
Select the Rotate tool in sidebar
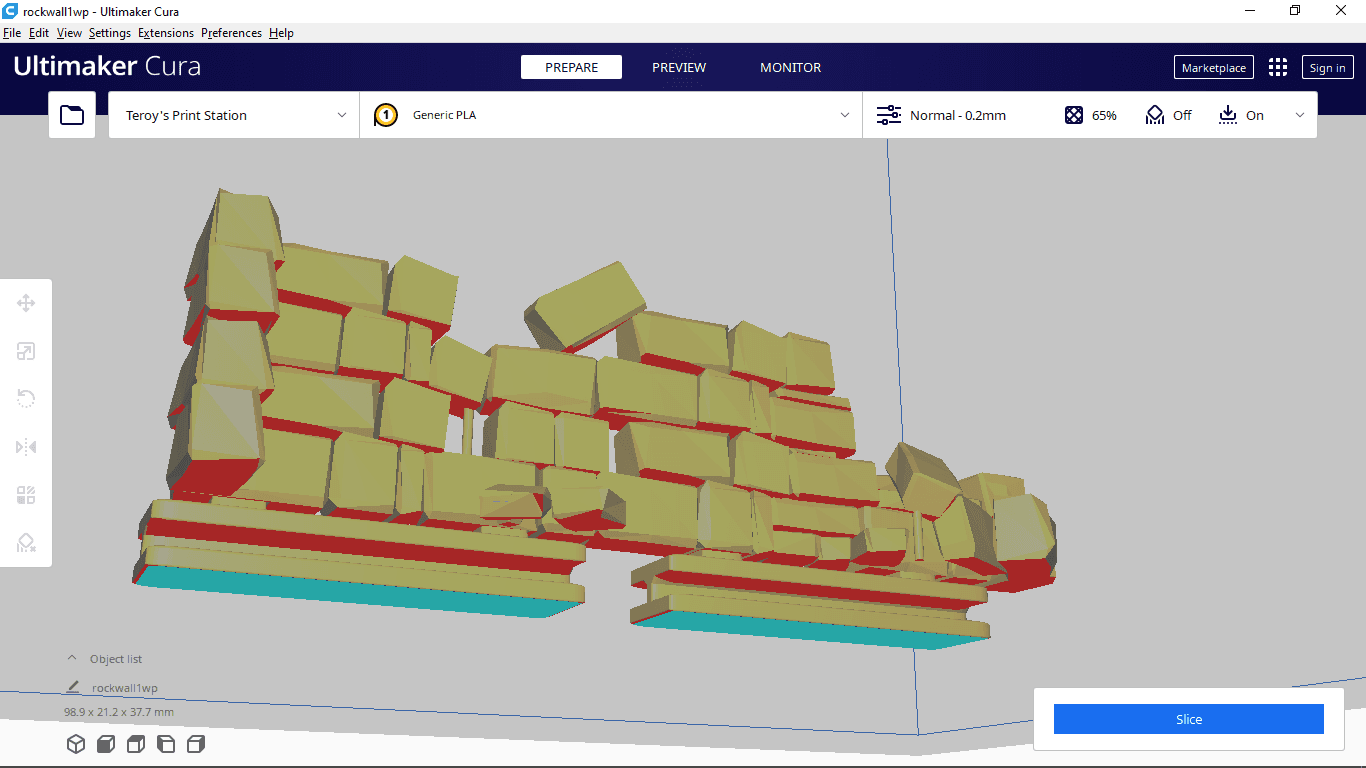coord(26,399)
